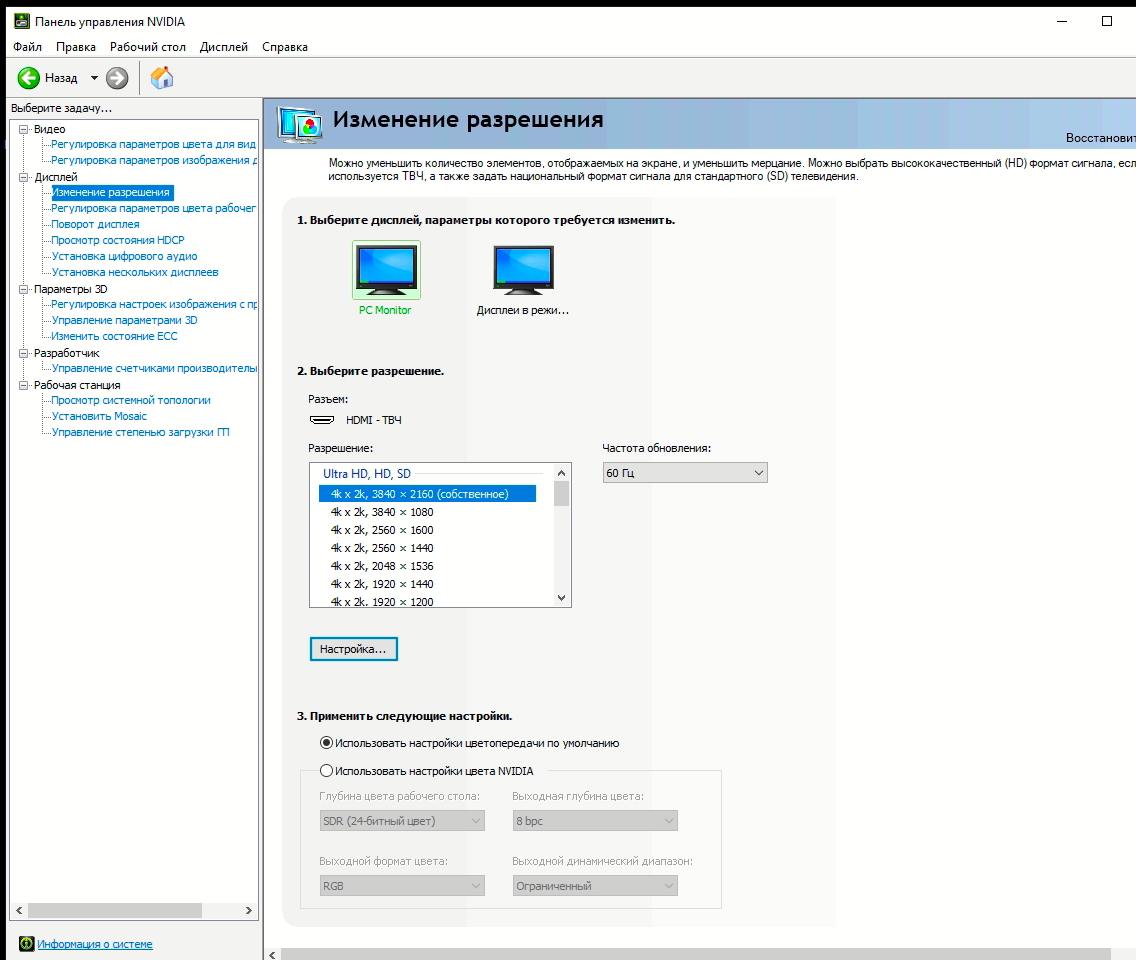Open the Back history dropdown arrow
The image size is (1136, 960).
(94, 78)
